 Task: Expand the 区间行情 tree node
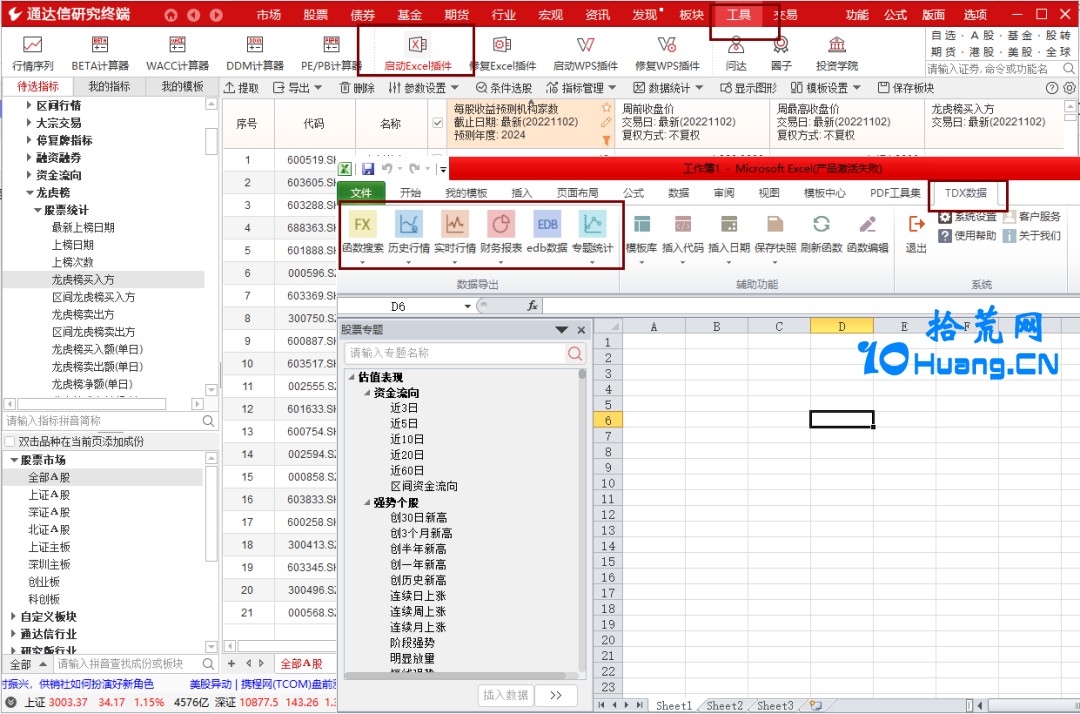click(29, 105)
